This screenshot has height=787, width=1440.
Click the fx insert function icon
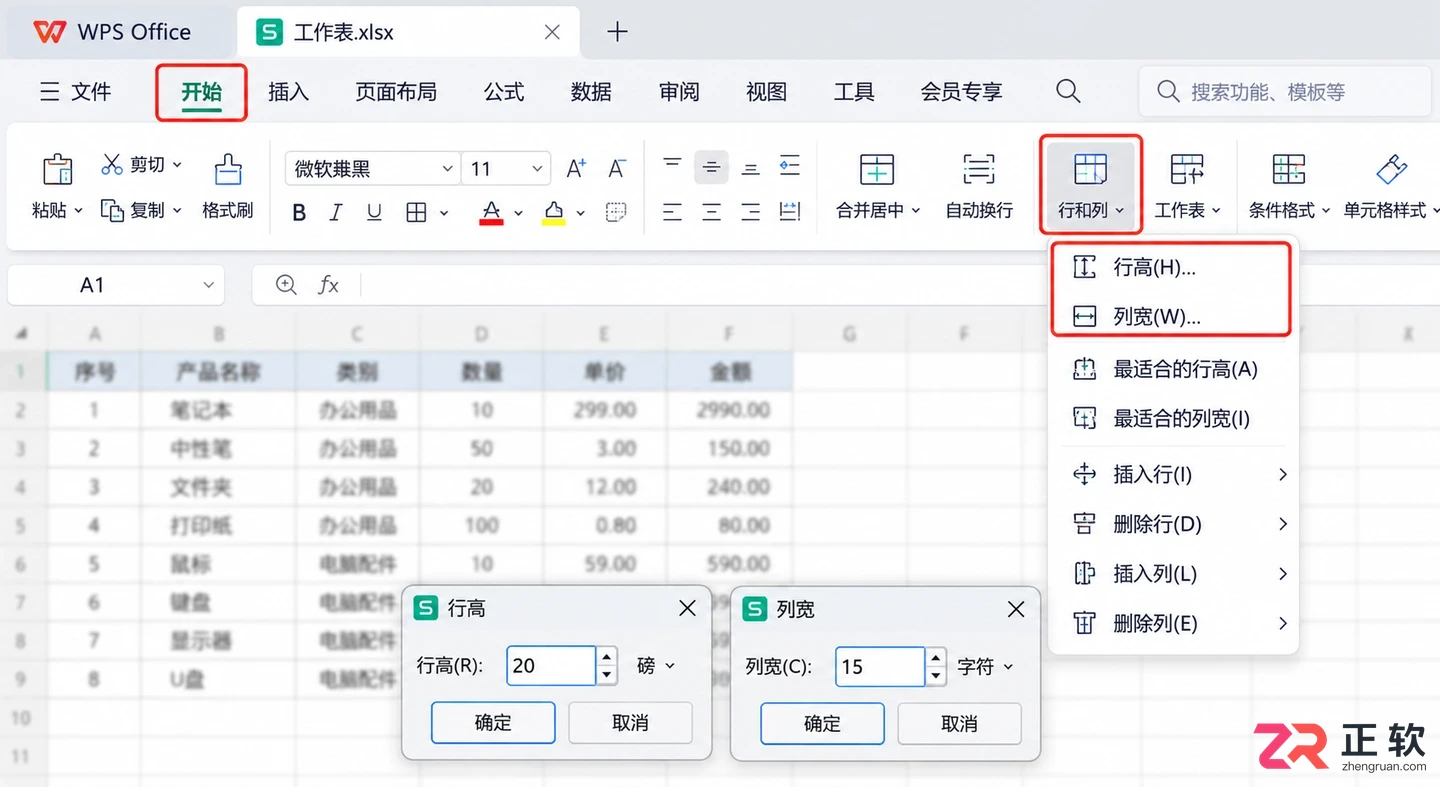click(x=328, y=285)
